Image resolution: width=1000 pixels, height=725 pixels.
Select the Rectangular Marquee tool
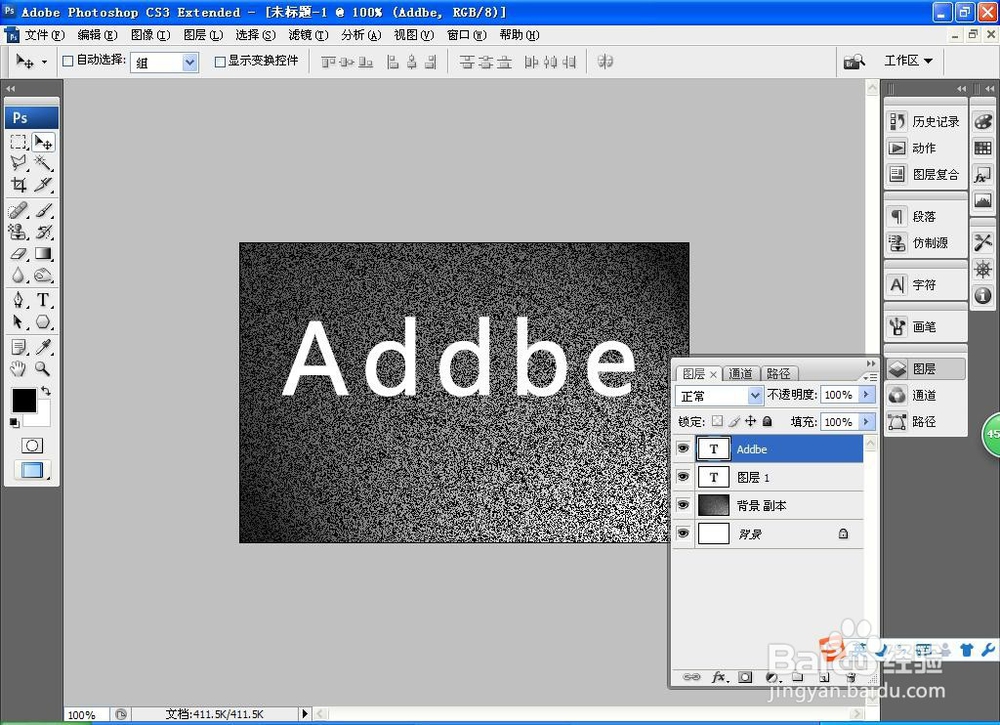18,142
